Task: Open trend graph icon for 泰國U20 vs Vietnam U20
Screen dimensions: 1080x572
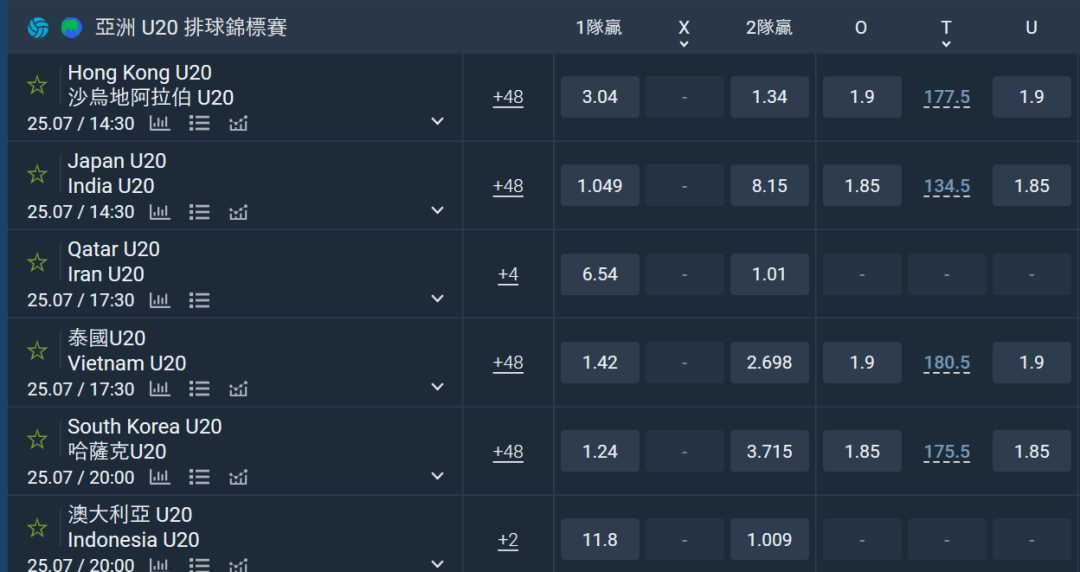Action: (x=238, y=389)
